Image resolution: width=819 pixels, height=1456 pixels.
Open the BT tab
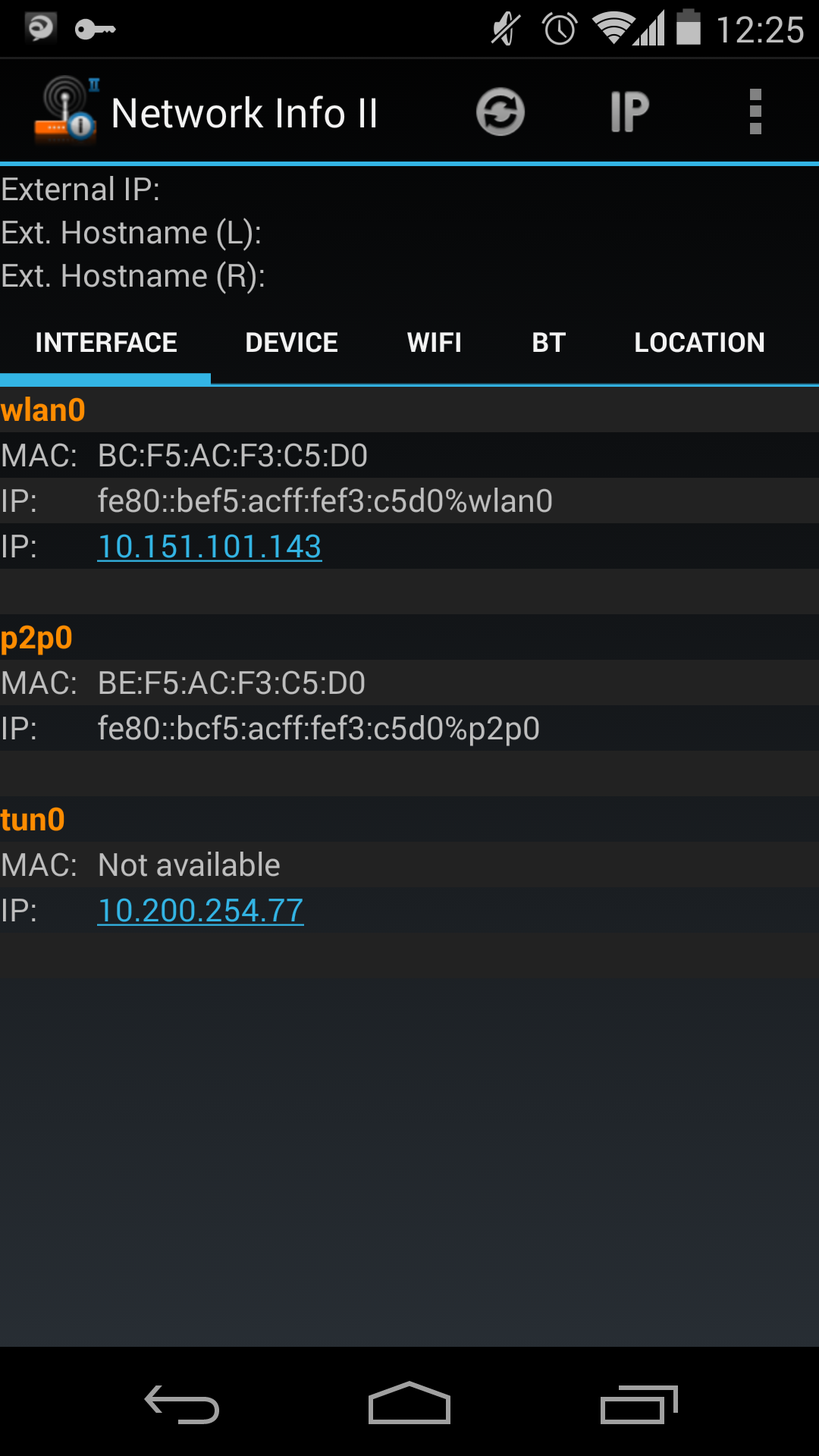(549, 343)
